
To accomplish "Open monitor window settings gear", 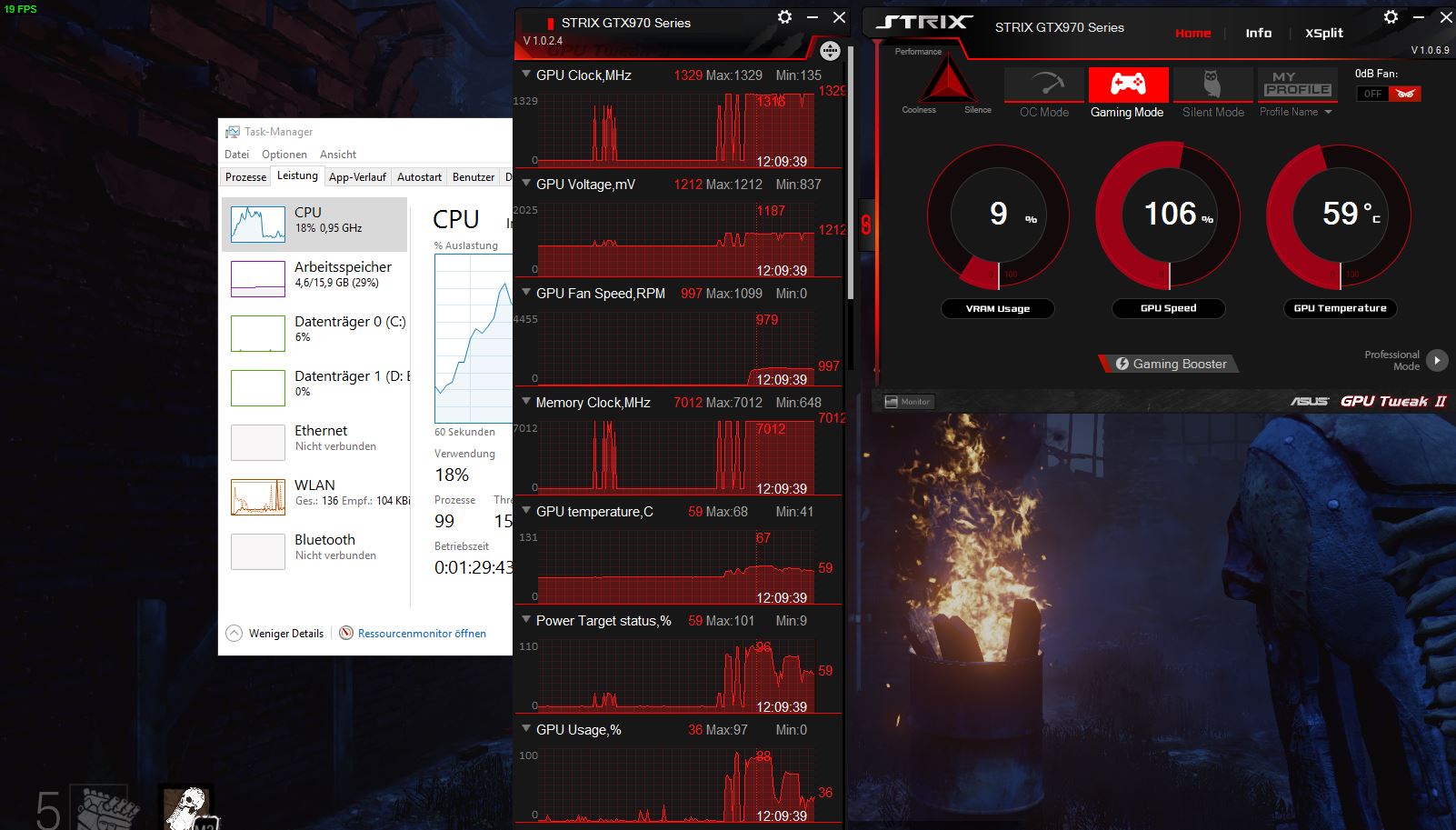I will coord(784,17).
